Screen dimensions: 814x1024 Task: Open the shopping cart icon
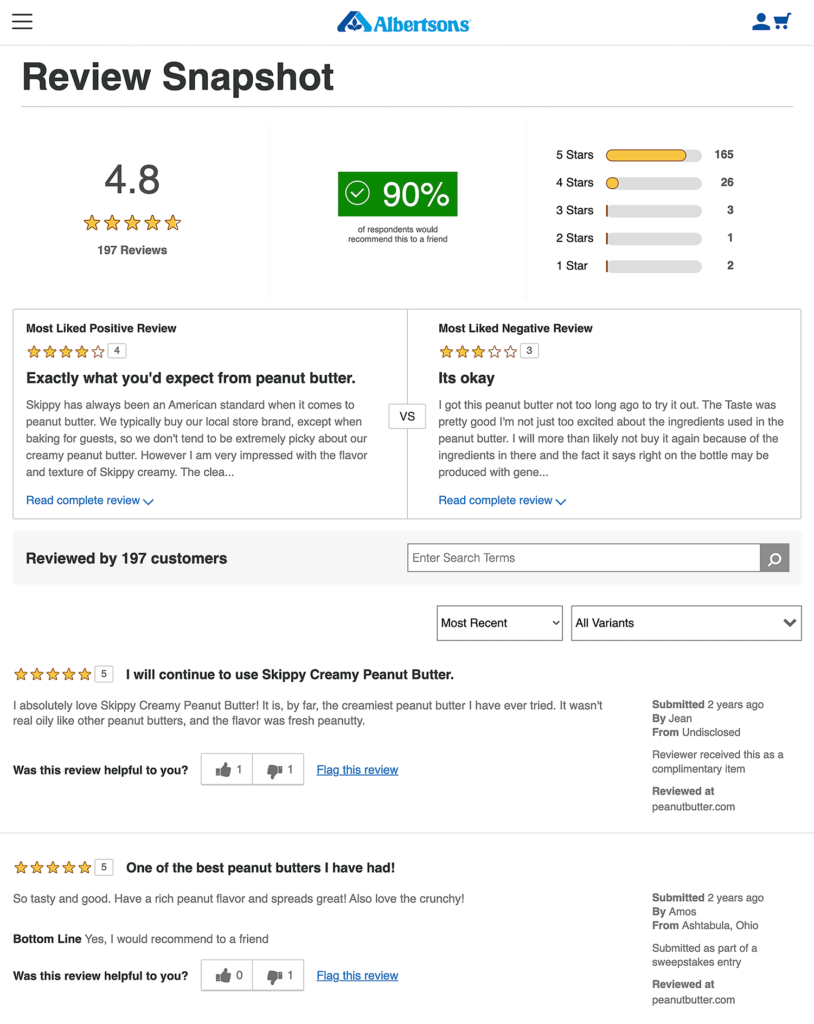[x=784, y=20]
